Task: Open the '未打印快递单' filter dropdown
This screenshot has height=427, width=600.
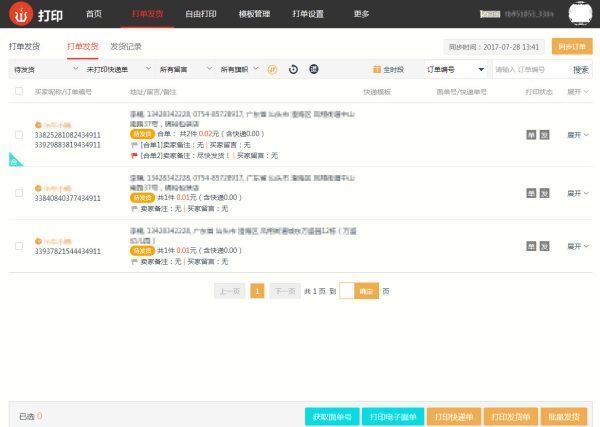Action: (112, 69)
